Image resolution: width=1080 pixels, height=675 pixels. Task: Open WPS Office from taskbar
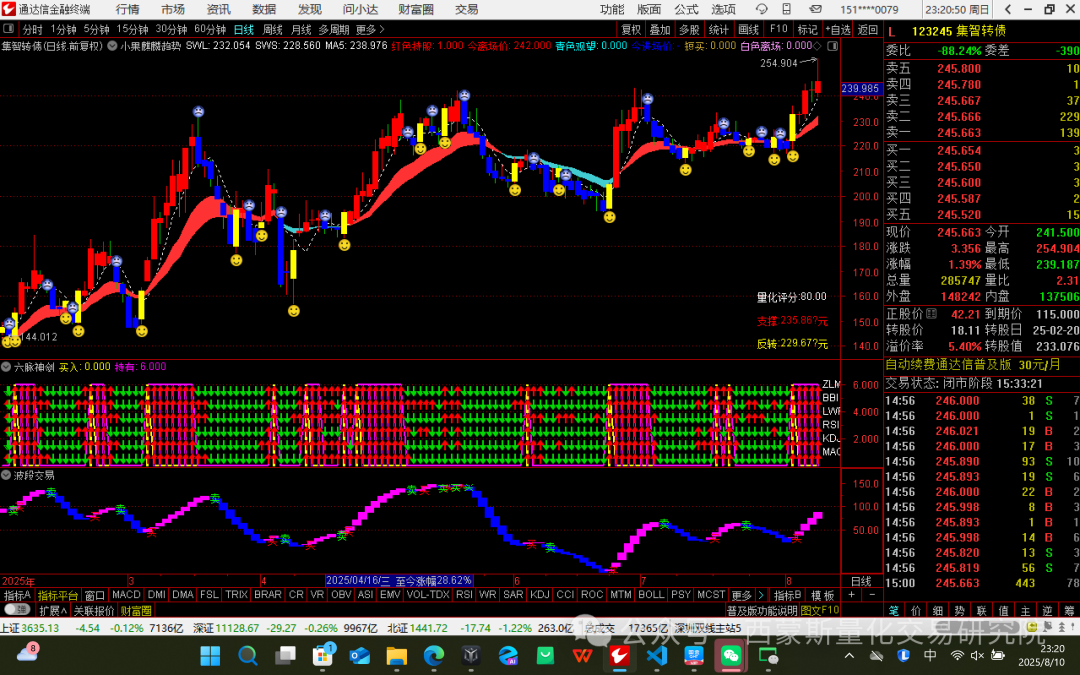(582, 655)
